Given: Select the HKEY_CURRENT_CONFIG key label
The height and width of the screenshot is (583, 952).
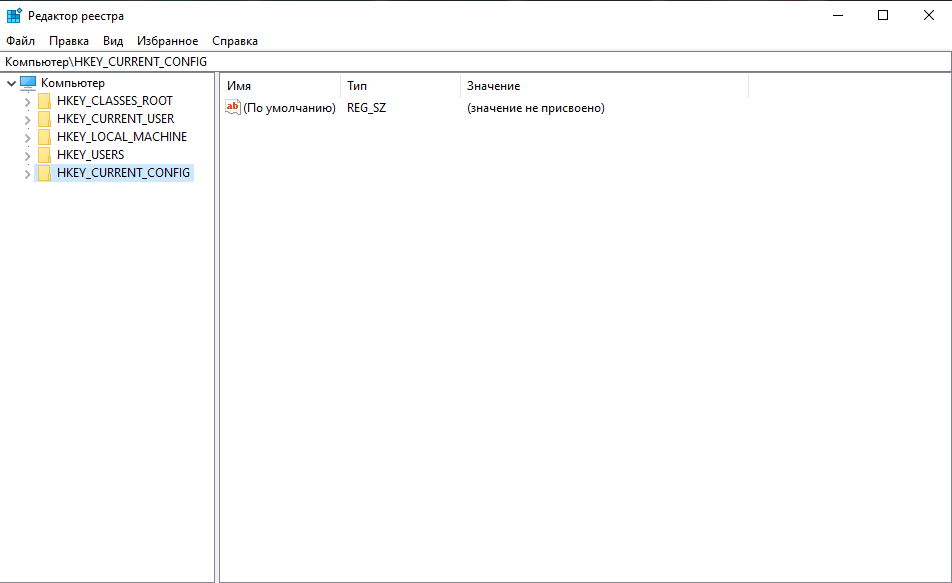Looking at the screenshot, I should coord(123,173).
